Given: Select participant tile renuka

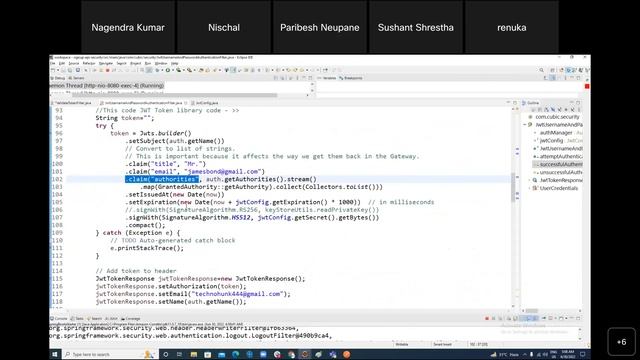Looking at the screenshot, I should coord(512,27).
